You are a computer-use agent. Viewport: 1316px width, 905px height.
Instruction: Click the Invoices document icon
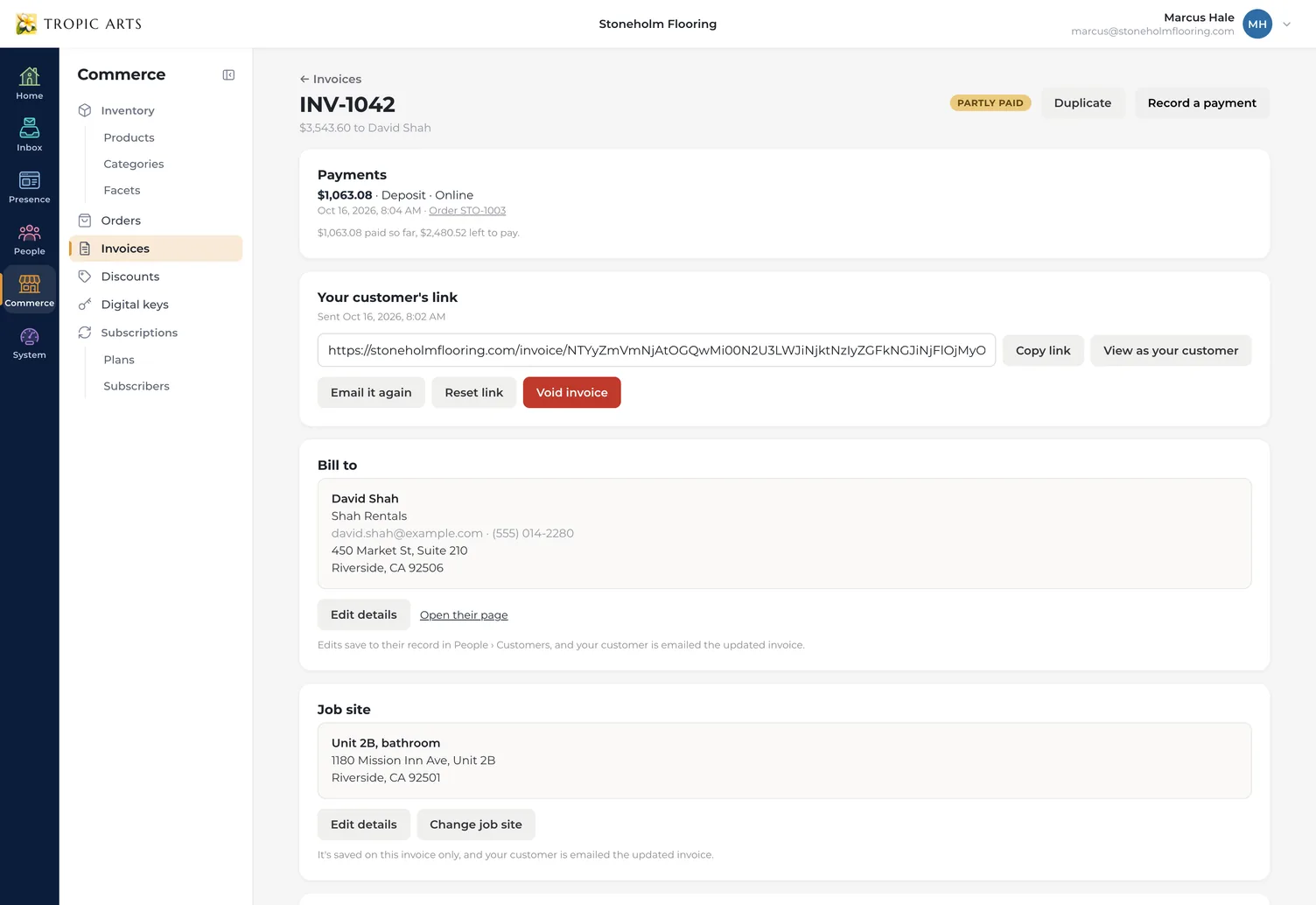[x=85, y=249]
